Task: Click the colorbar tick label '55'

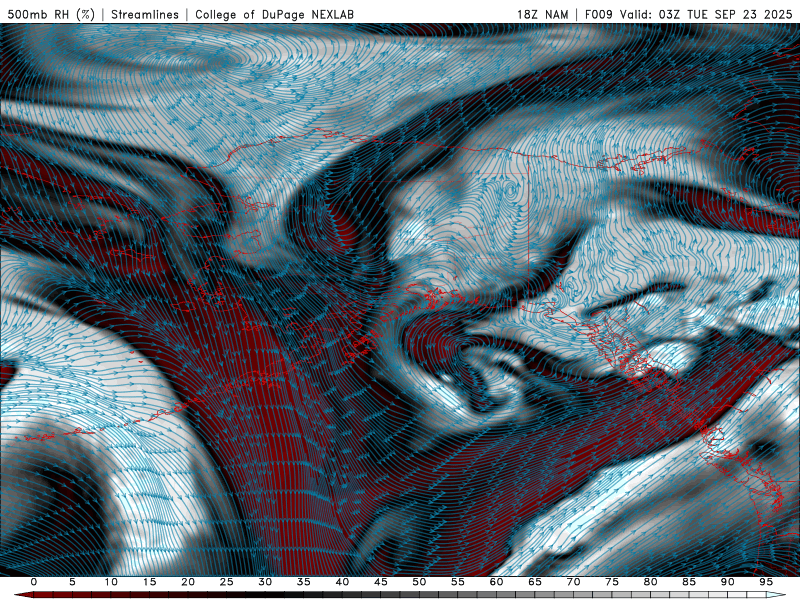Action: pos(458,582)
